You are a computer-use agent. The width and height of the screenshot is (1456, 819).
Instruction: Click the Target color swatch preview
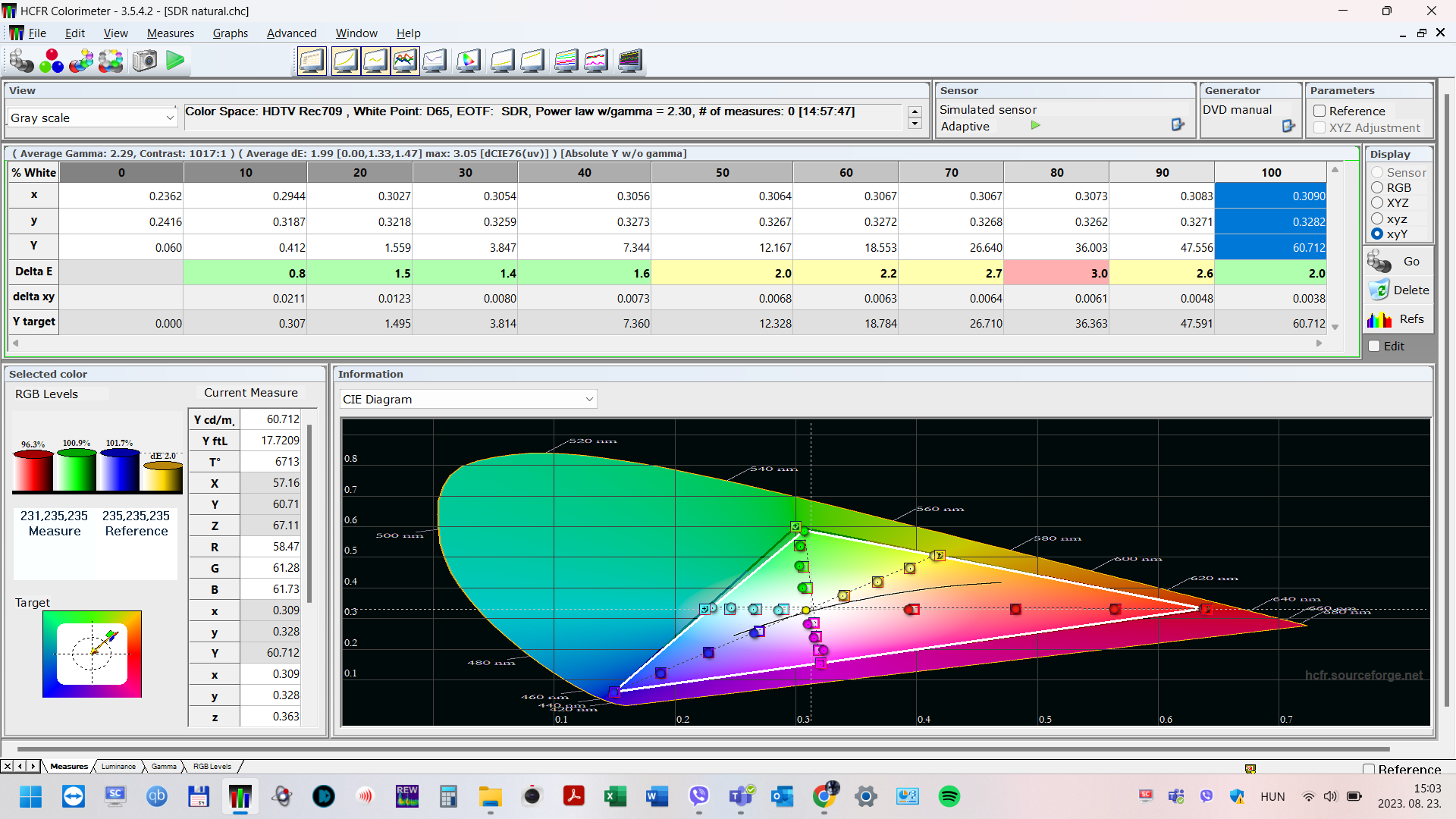point(92,654)
